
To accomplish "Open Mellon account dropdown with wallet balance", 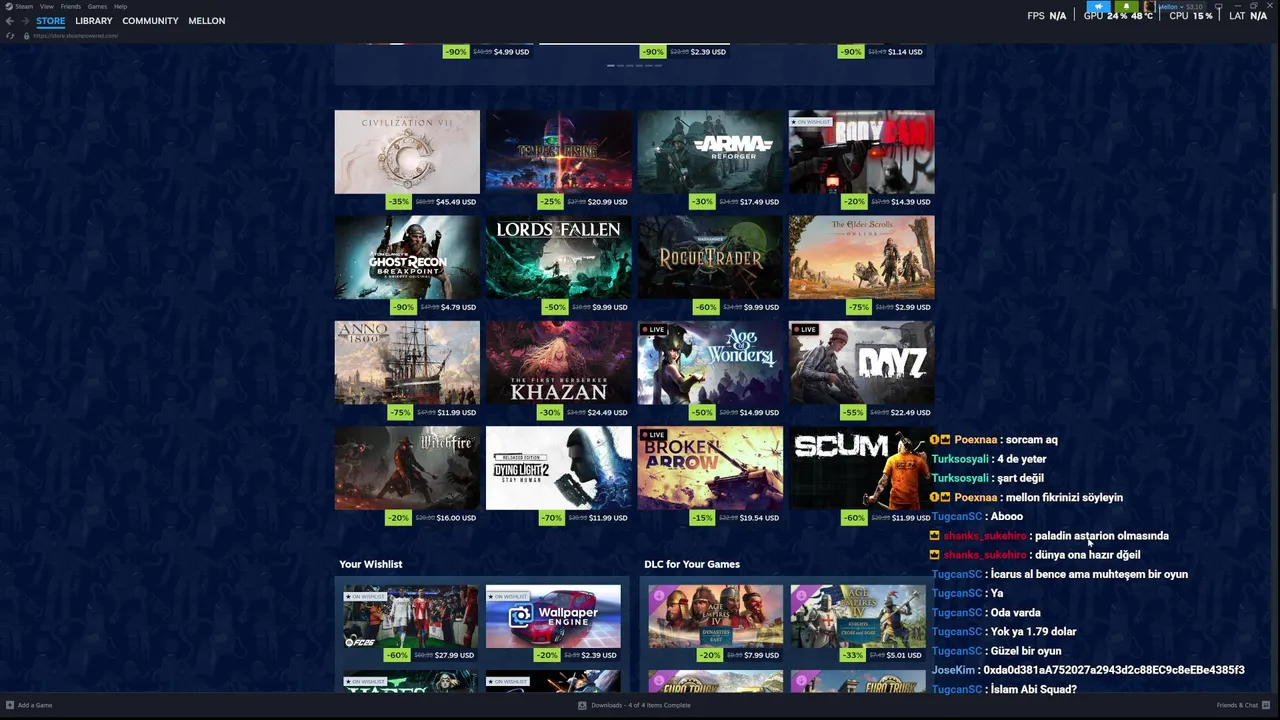I will point(1181,6).
